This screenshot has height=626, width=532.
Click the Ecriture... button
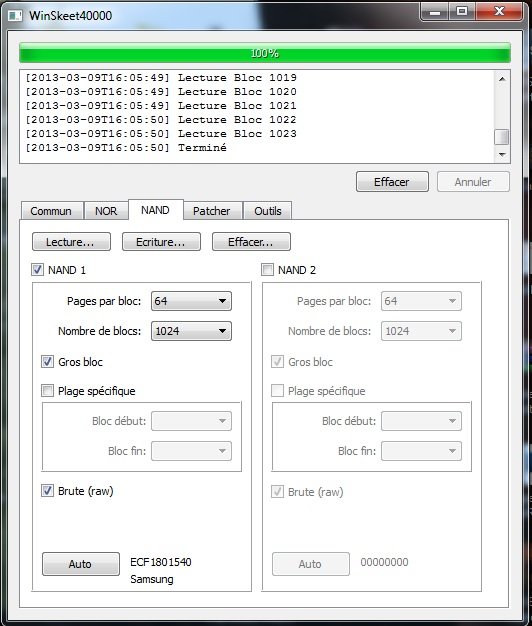click(161, 242)
